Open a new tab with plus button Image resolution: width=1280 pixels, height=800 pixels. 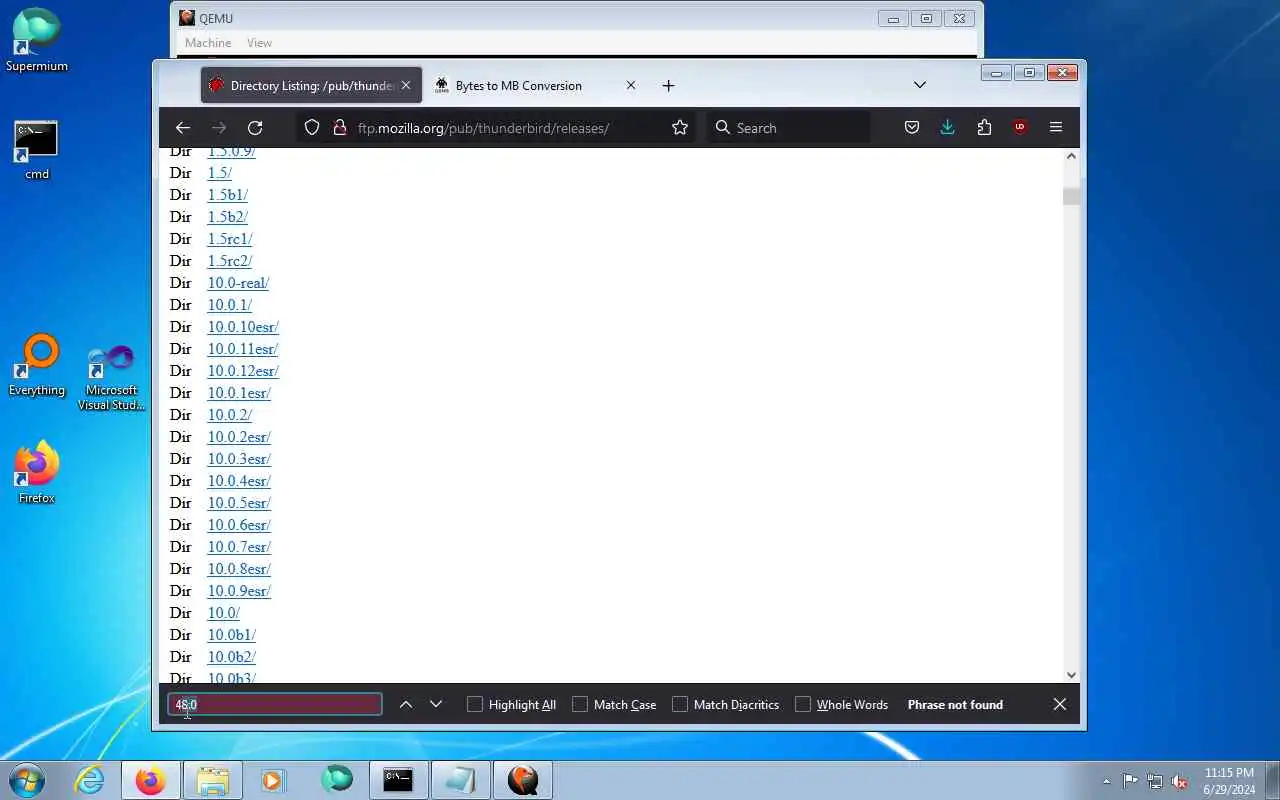click(x=668, y=86)
